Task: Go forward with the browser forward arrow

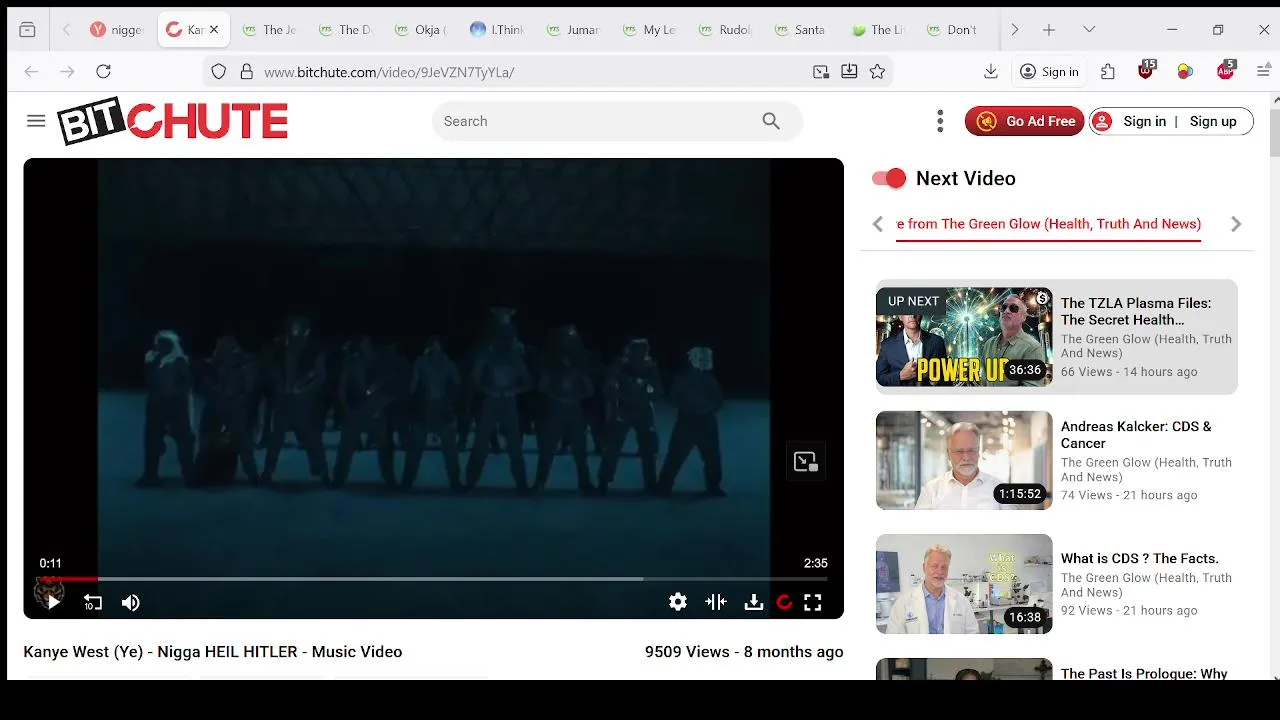Action: tap(67, 71)
